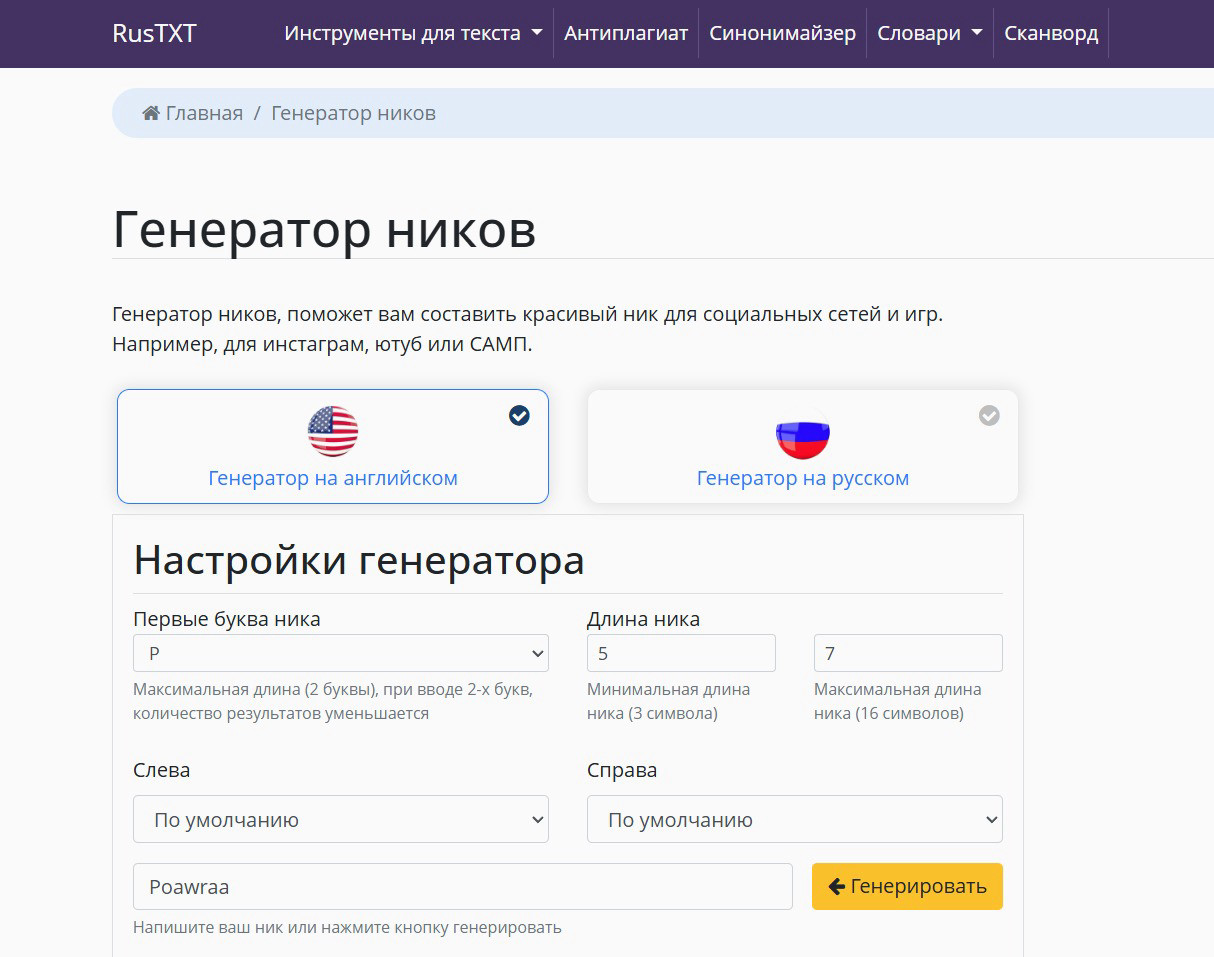The image size is (1214, 957).
Task: Expand the Слева dropdown
Action: (341, 819)
